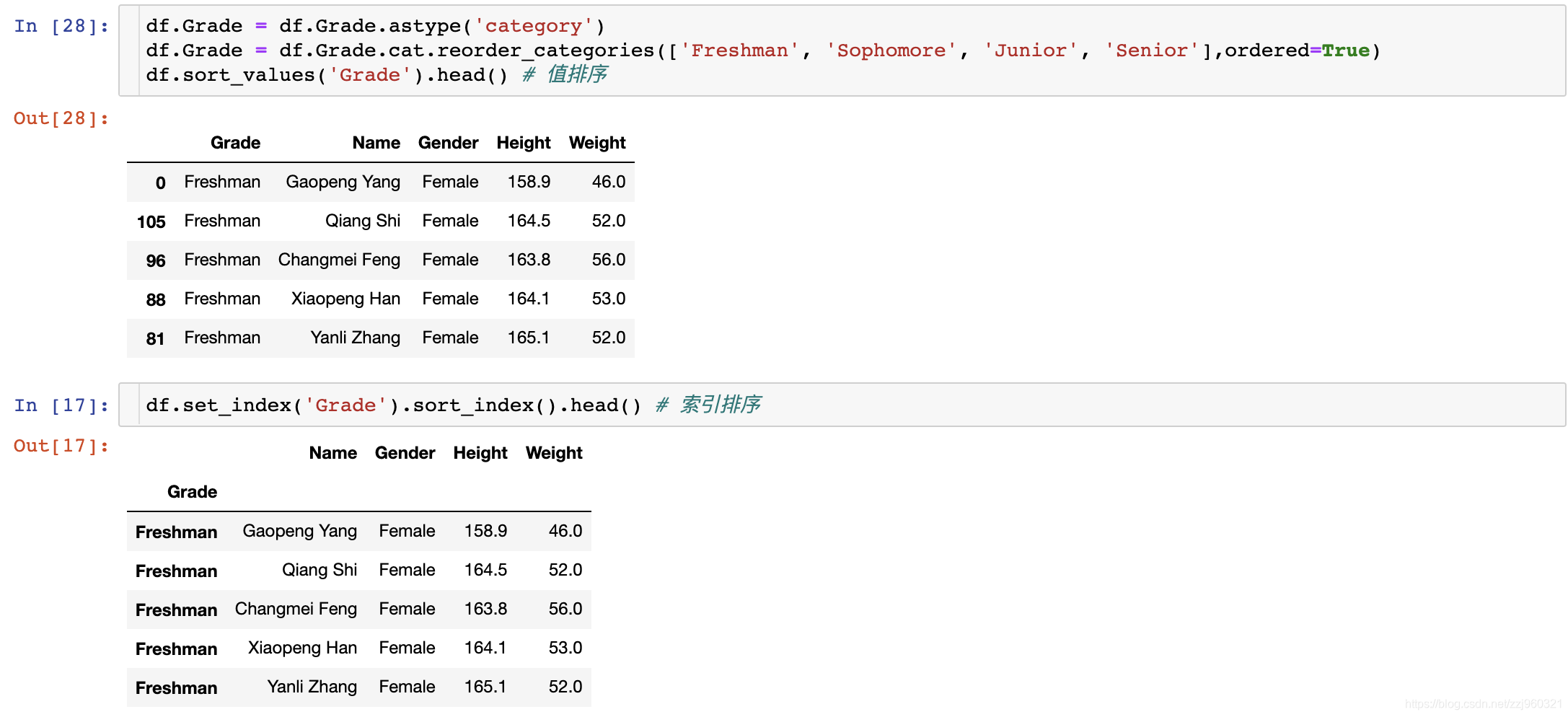Viewport: 1568px width, 717px height.
Task: Click height 163.8 in Out[28] table
Action: point(529,260)
